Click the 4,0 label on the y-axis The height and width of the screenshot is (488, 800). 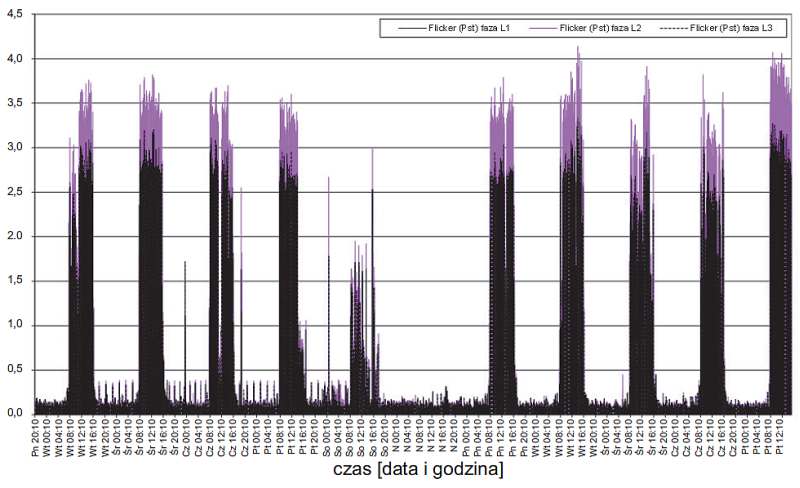point(15,59)
